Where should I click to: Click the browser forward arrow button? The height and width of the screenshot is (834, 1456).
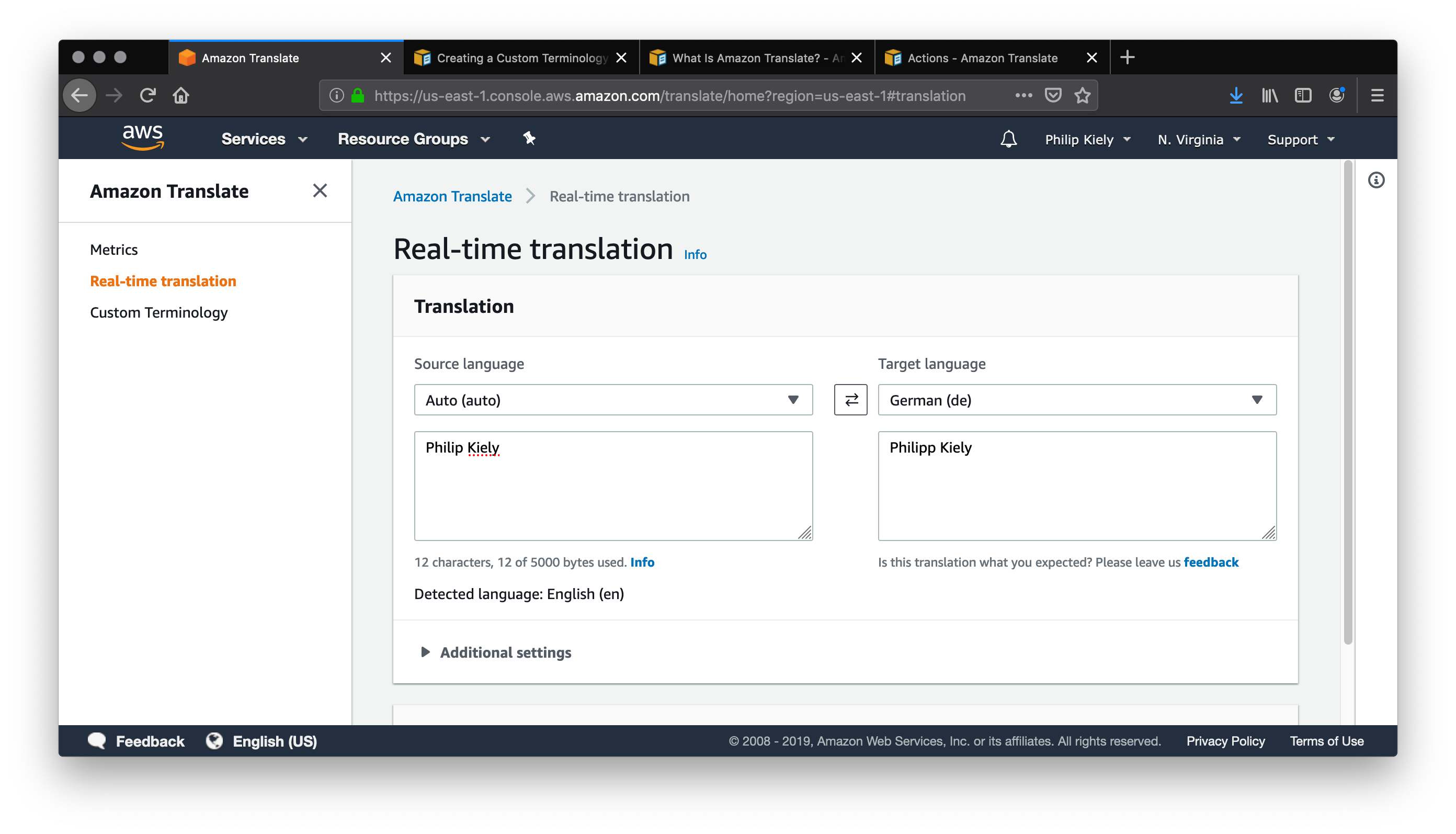[114, 95]
